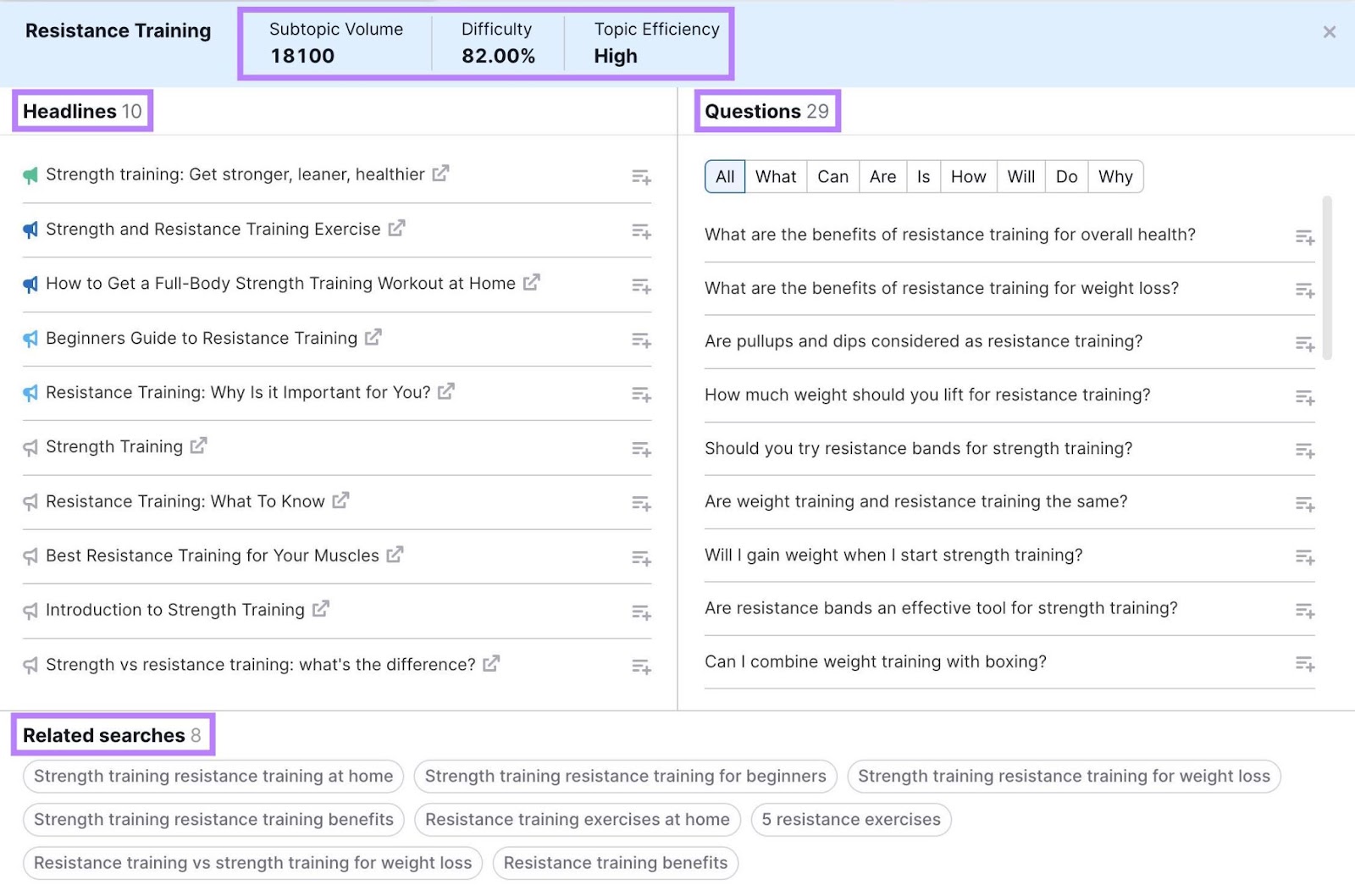Click the add-to-list icon beside 'Introduction to Strength Training'
1355x896 pixels.
pos(641,612)
